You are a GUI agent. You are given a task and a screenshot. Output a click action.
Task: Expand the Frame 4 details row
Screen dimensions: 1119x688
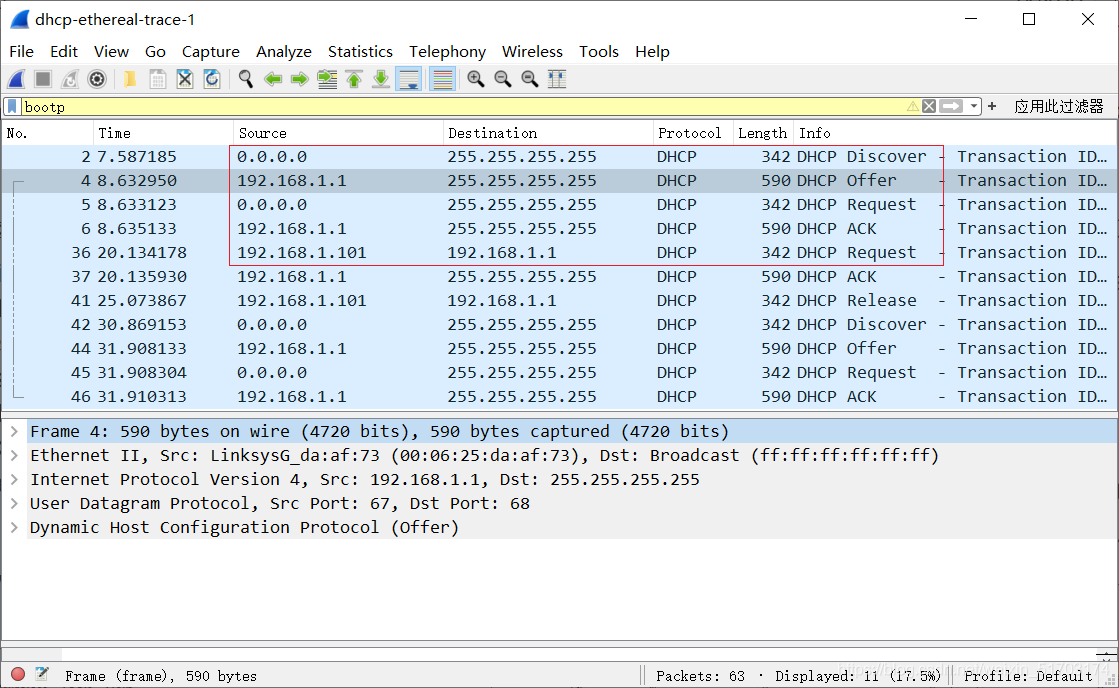[x=14, y=432]
